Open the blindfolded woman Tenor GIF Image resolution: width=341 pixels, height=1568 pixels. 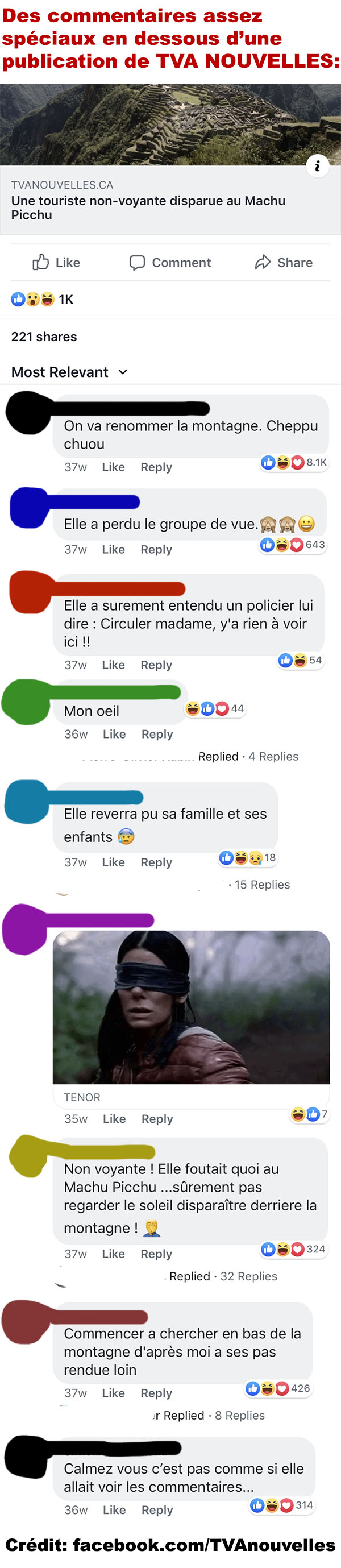pos(191,1007)
